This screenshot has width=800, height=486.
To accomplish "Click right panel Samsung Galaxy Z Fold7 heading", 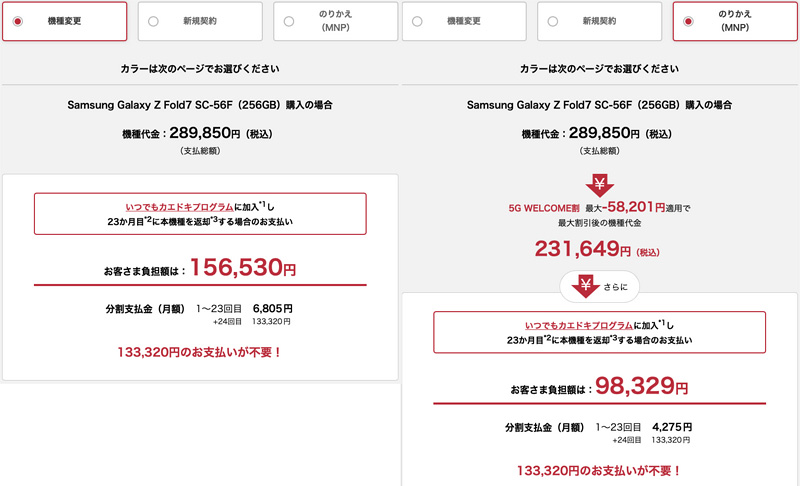I will (599, 105).
